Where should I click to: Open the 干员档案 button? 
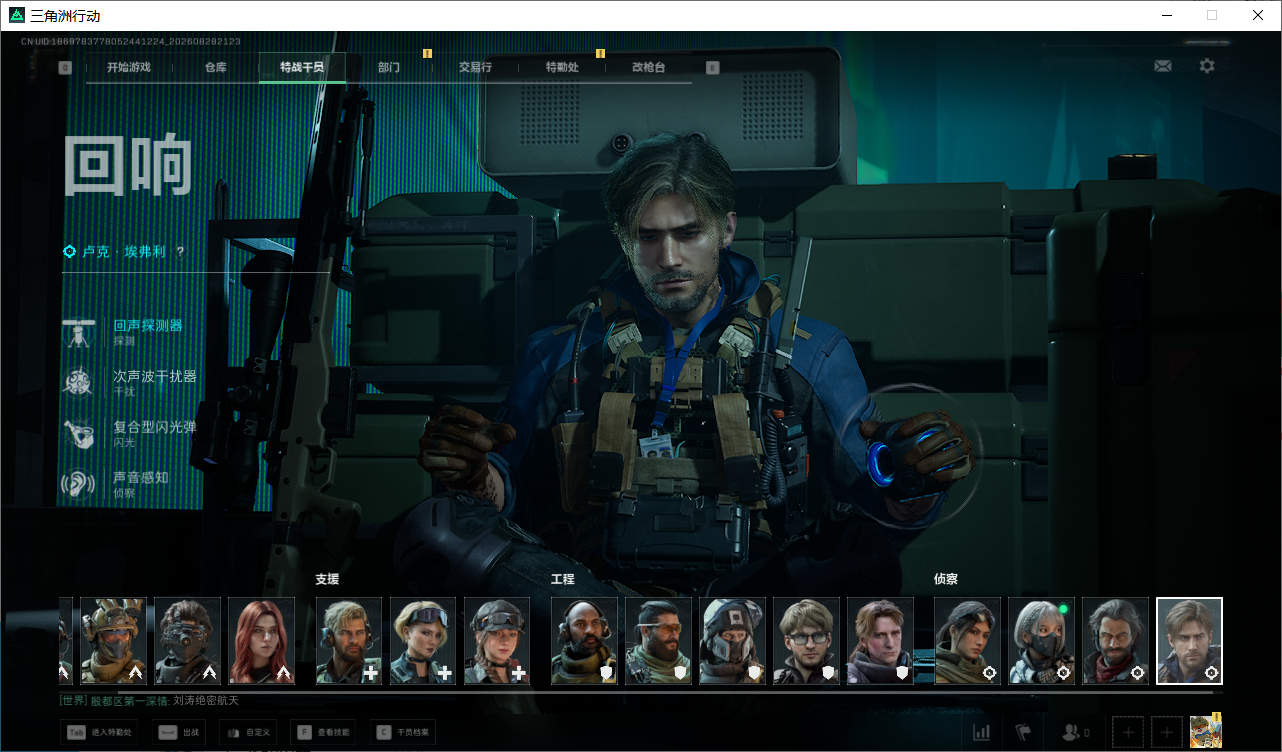click(x=402, y=732)
